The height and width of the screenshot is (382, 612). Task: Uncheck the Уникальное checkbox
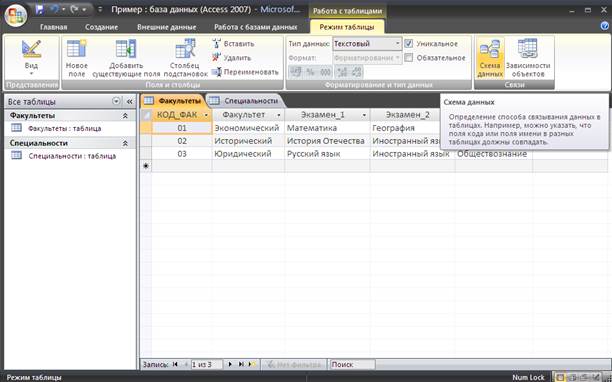point(408,43)
